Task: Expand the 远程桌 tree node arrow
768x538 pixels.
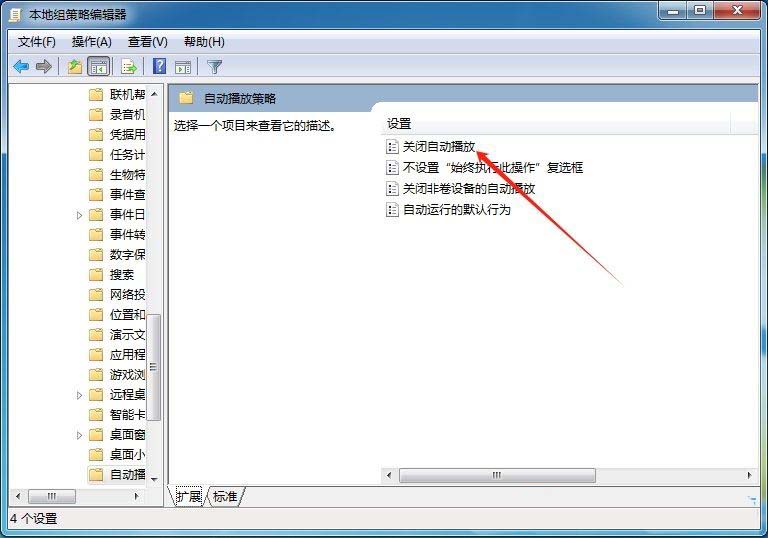Action: [x=79, y=395]
